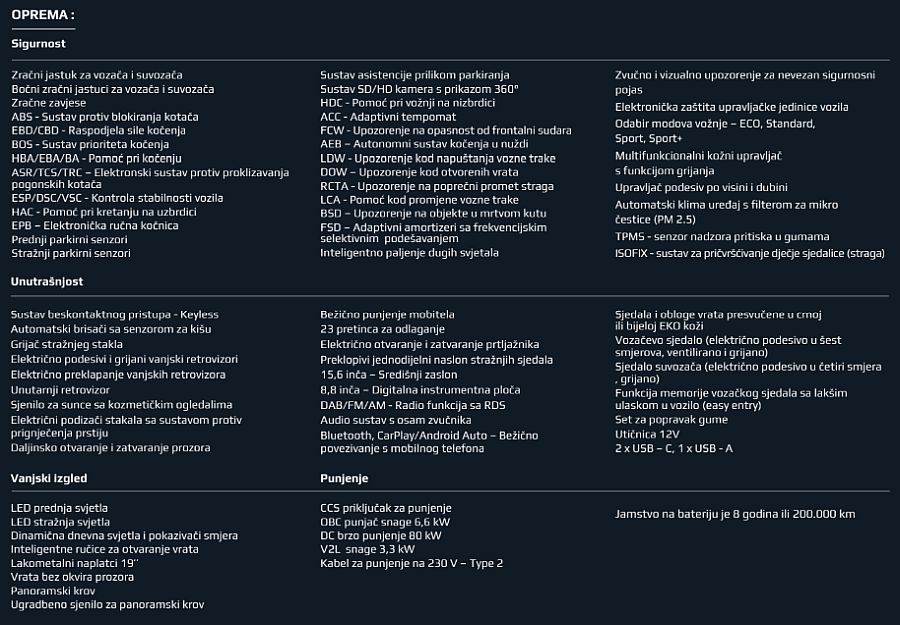Select the Unutrašnjost section title
Viewport: 900px width, 625px height.
coord(47,281)
